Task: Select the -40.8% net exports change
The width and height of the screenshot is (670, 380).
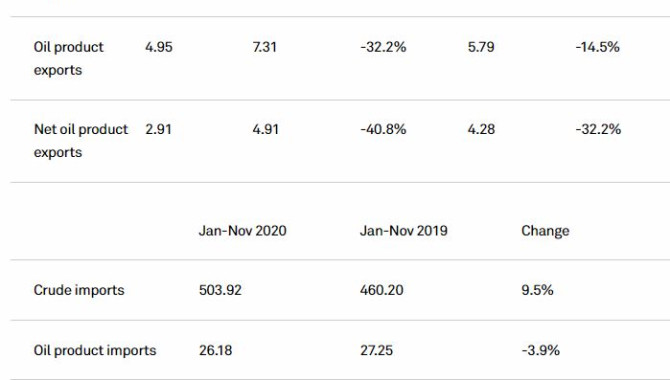Action: point(383,130)
